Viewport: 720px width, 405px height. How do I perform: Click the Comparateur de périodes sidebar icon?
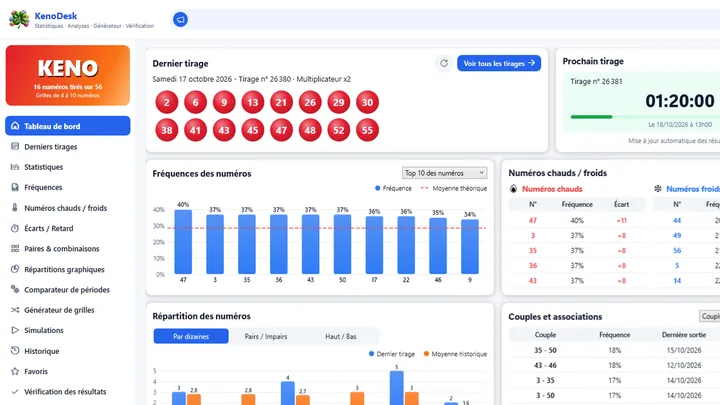[x=15, y=289]
